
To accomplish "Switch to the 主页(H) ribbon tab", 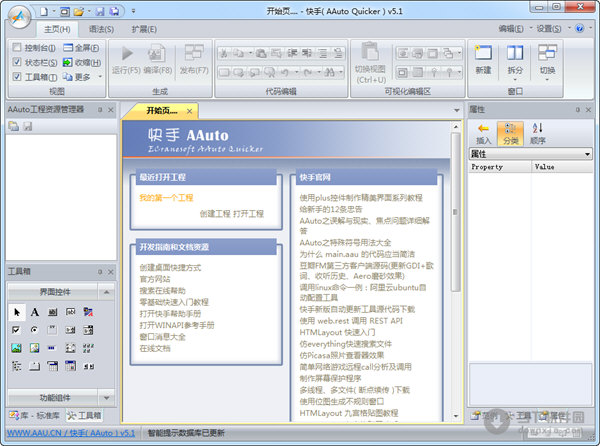I will click(x=57, y=29).
